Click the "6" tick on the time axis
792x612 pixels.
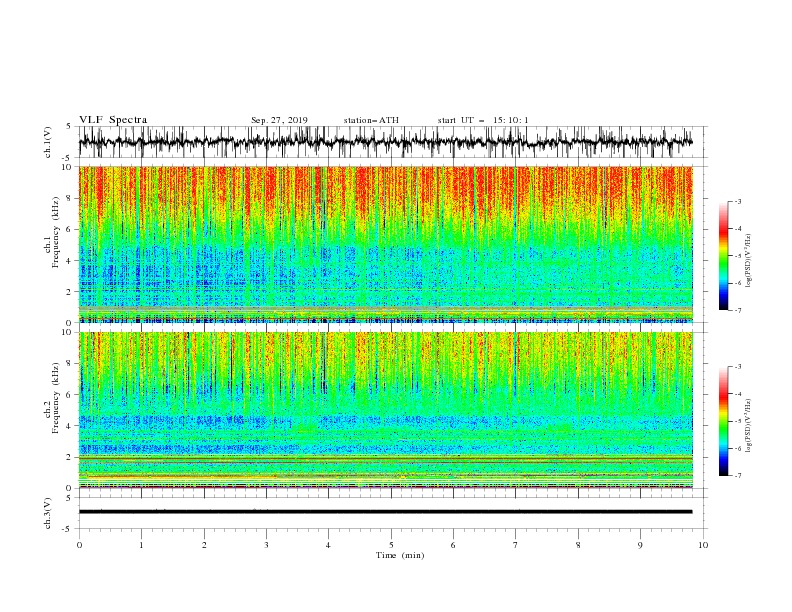pyautogui.click(x=453, y=545)
